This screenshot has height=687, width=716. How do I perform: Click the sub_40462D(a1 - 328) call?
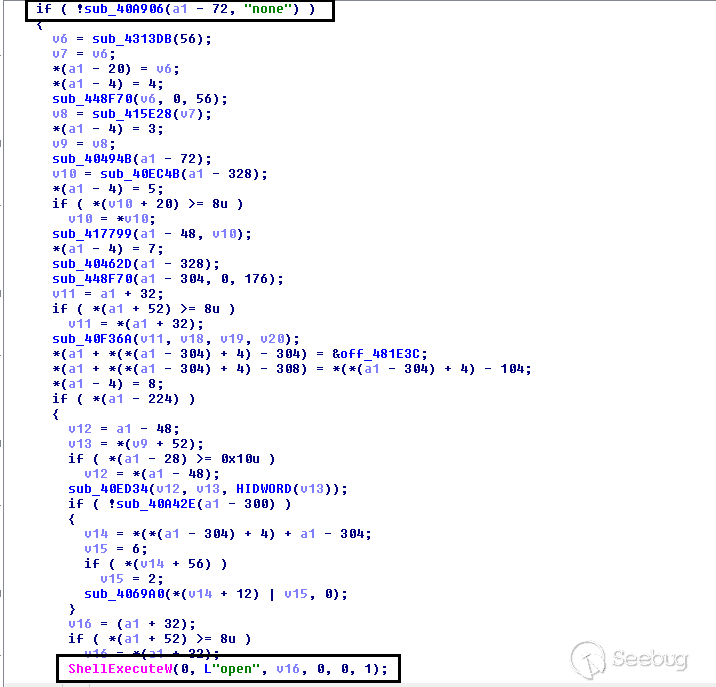[x=136, y=264]
